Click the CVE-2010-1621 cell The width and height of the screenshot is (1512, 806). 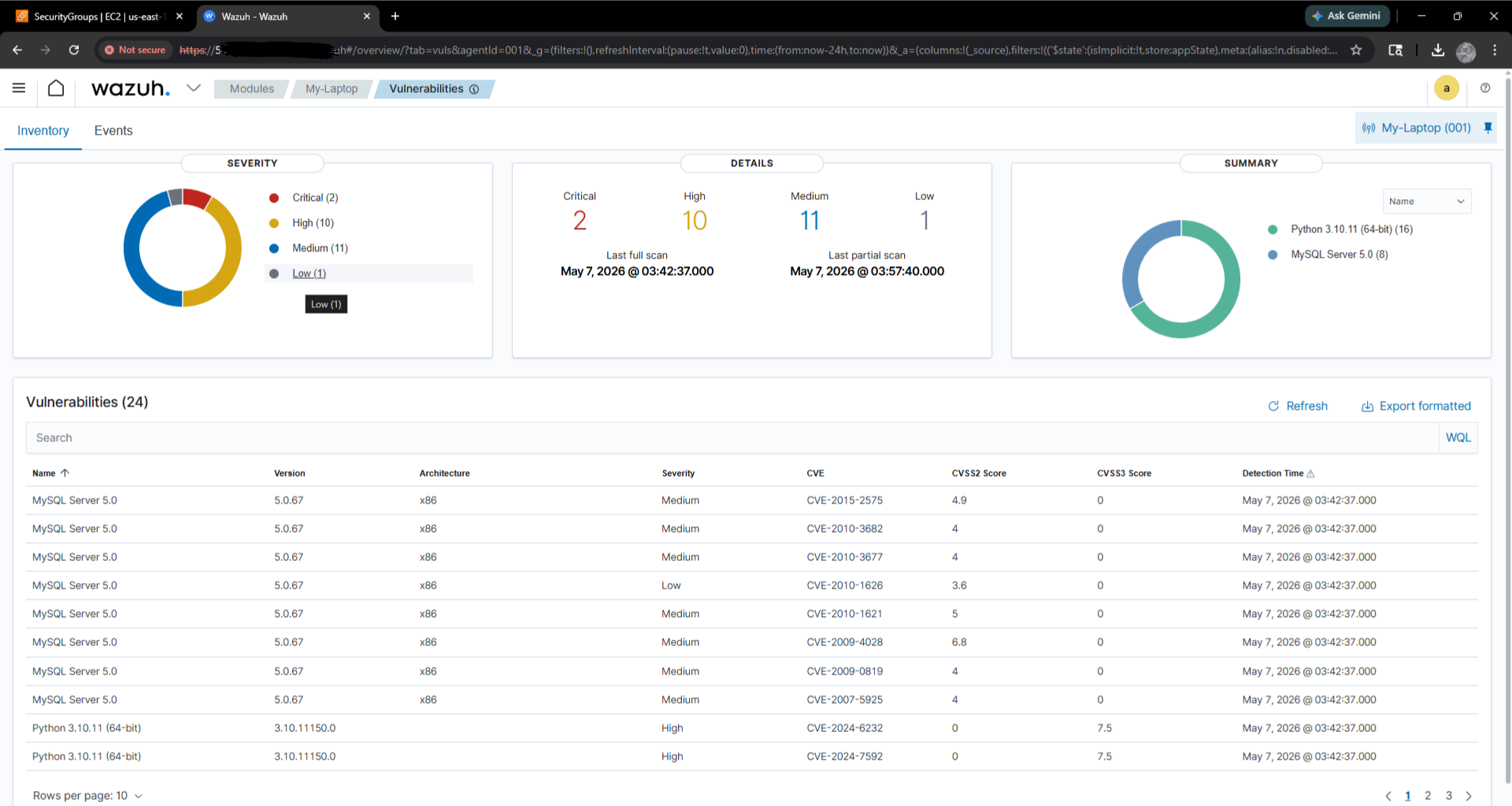(844, 614)
